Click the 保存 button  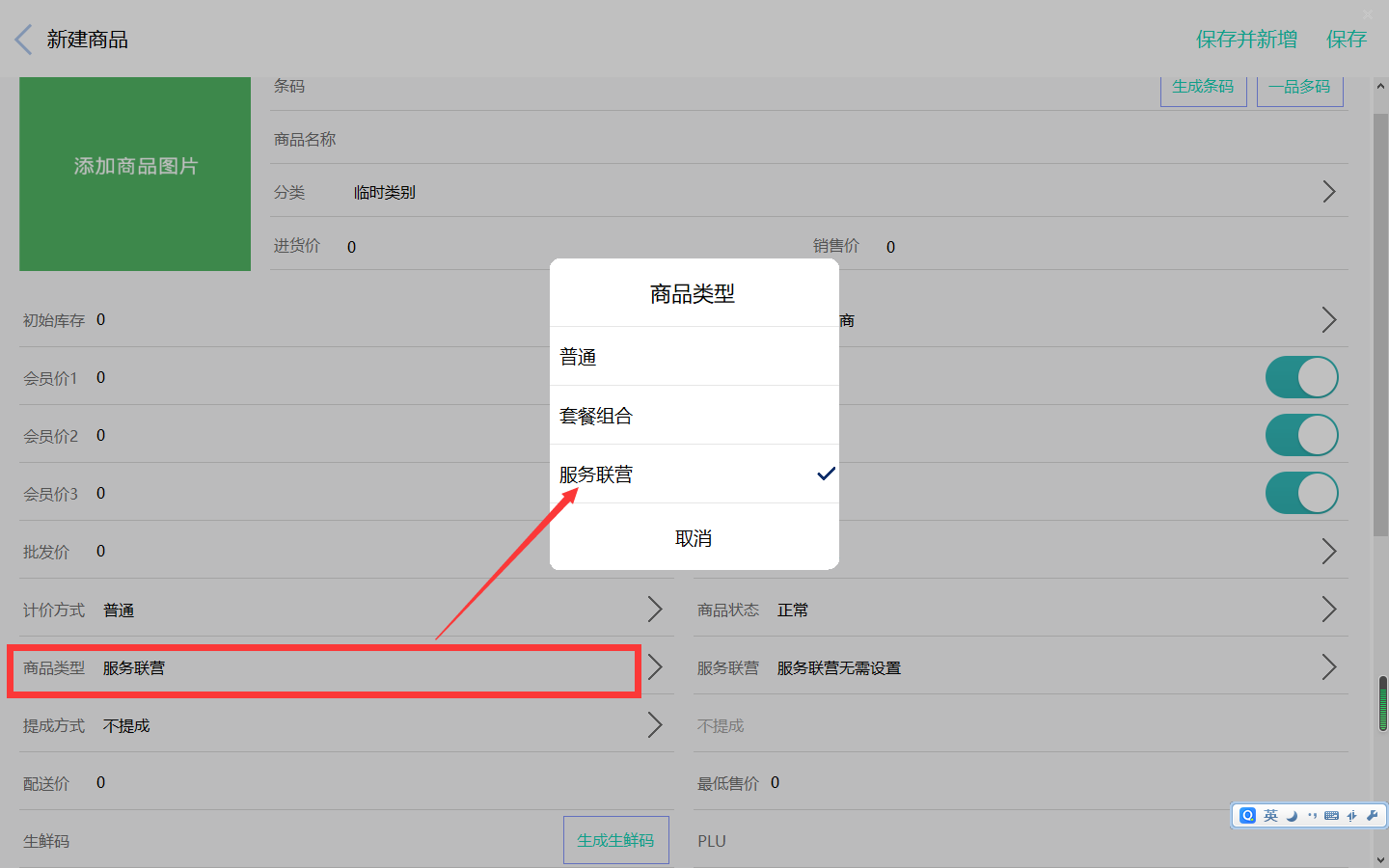pos(1347,40)
